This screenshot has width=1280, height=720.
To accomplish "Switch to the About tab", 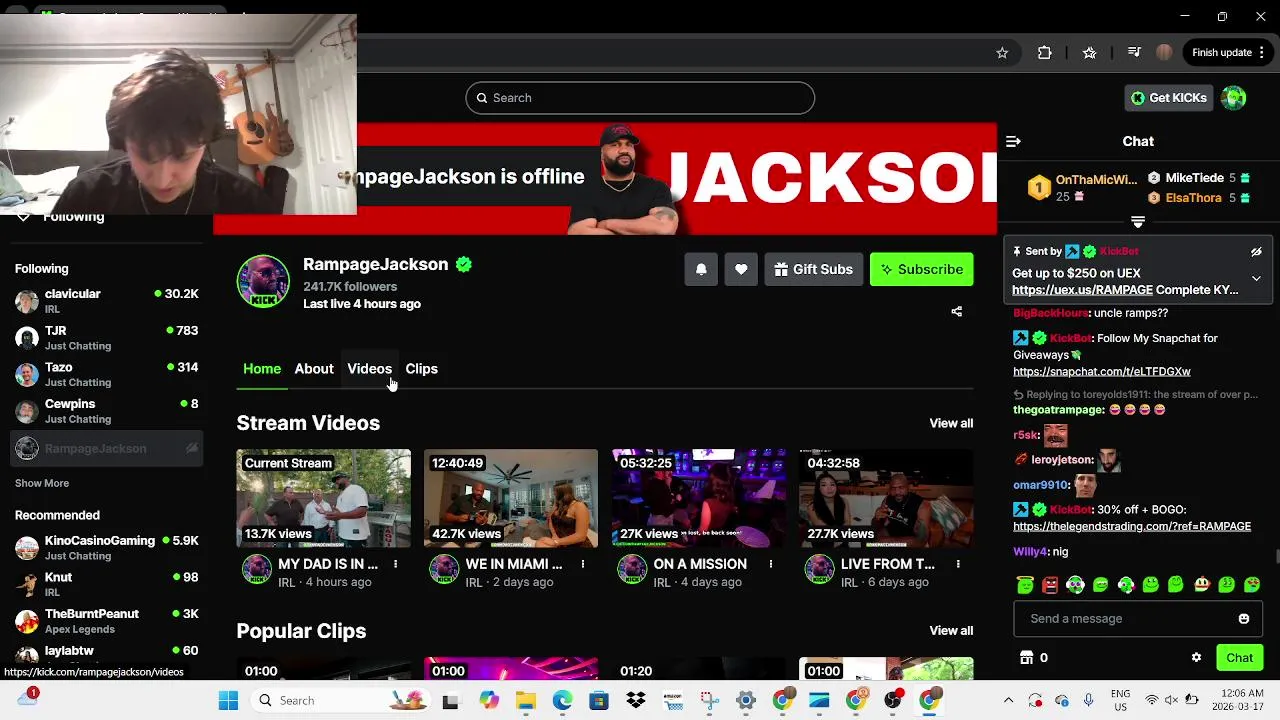I will 314,369.
